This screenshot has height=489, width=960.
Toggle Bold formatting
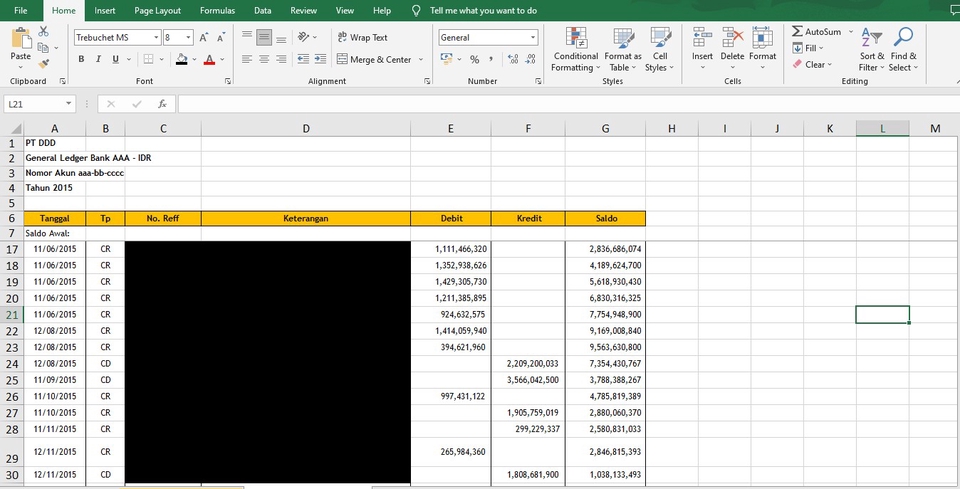81,59
